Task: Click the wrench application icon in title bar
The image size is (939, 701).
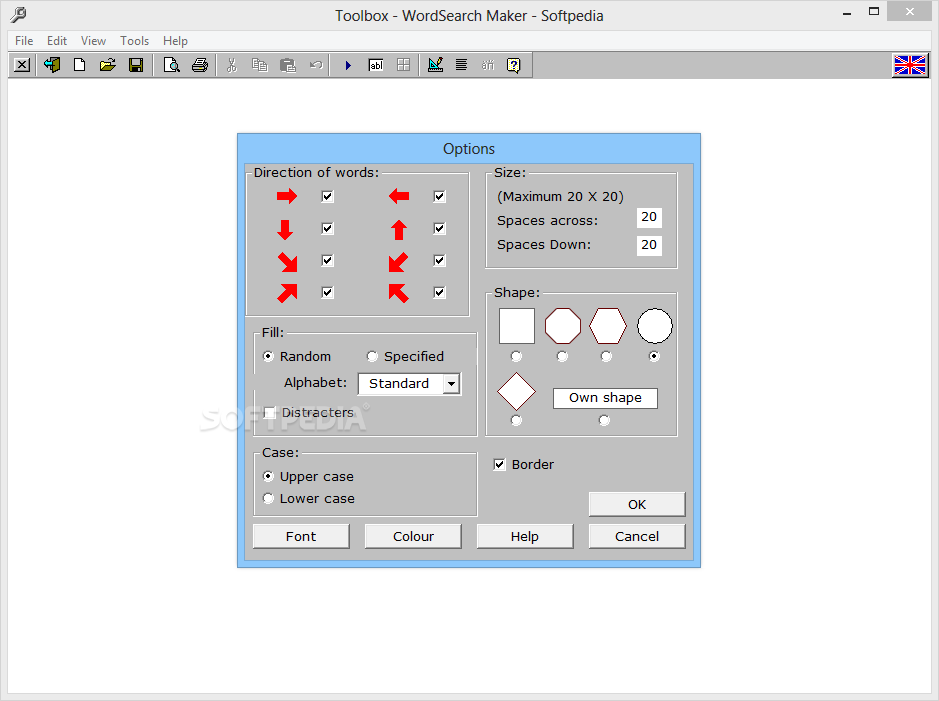Action: pyautogui.click(x=19, y=14)
